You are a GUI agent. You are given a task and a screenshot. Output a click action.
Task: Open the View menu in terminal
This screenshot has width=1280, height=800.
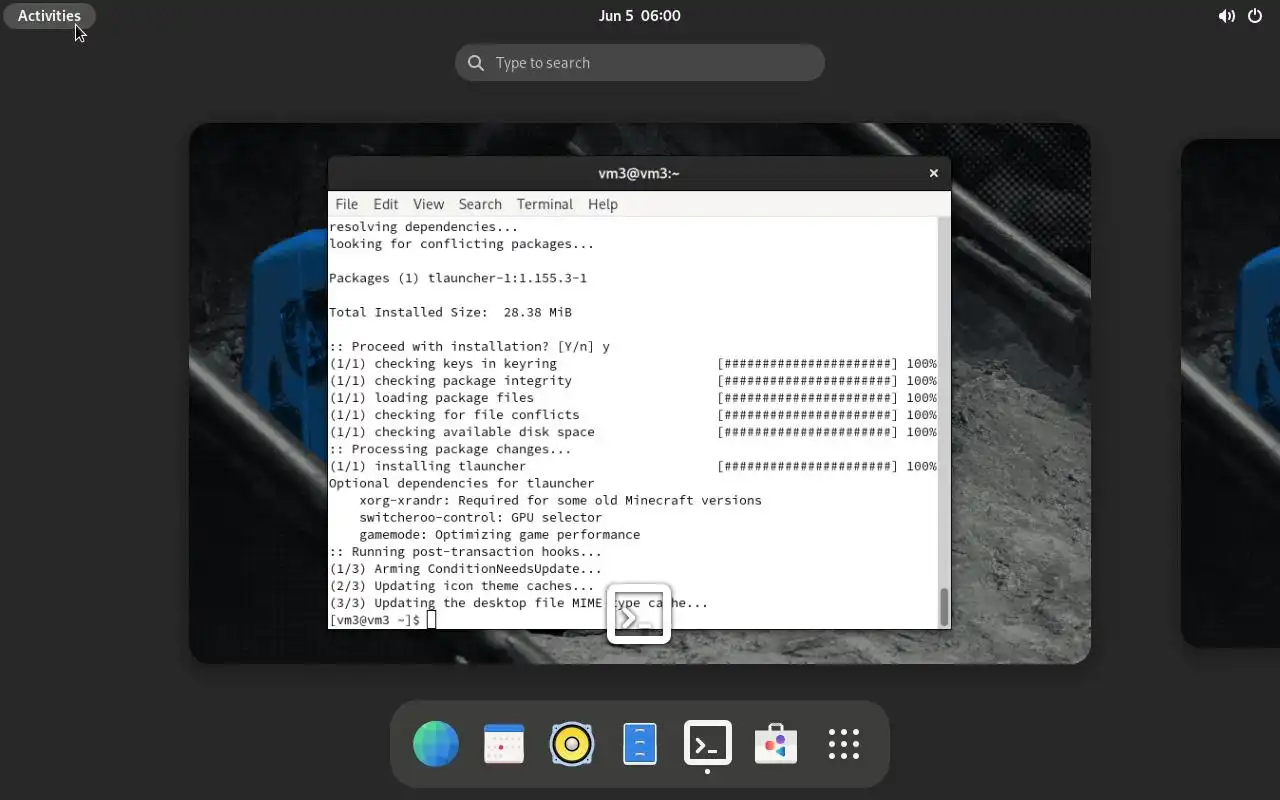click(x=428, y=204)
